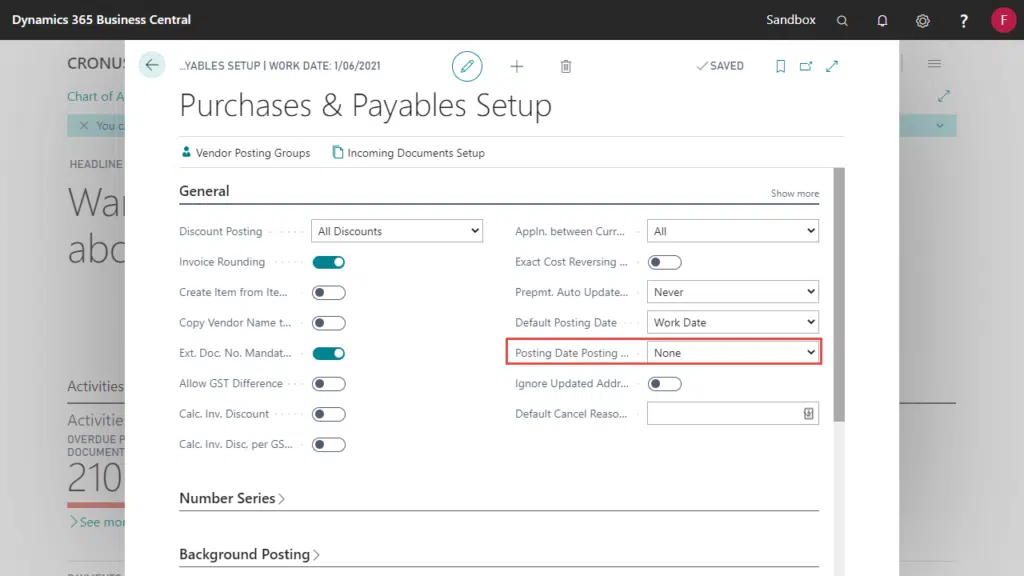Open the Discount Posting dropdown
Screen dimensions: 1024x576
[397, 231]
